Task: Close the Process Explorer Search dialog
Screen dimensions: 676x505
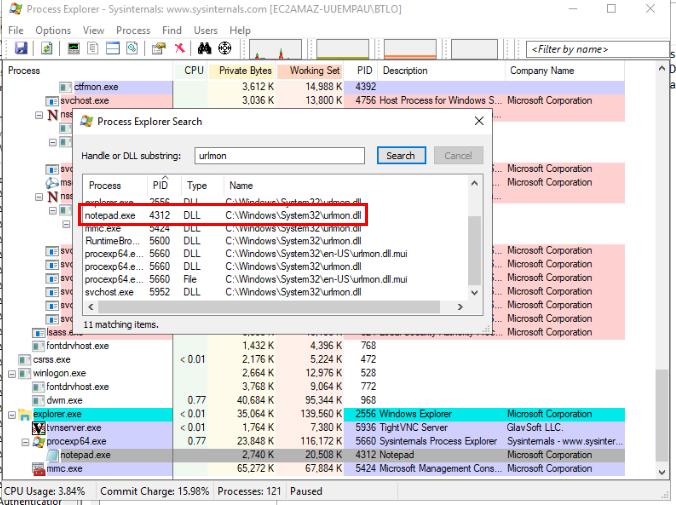Action: [479, 121]
